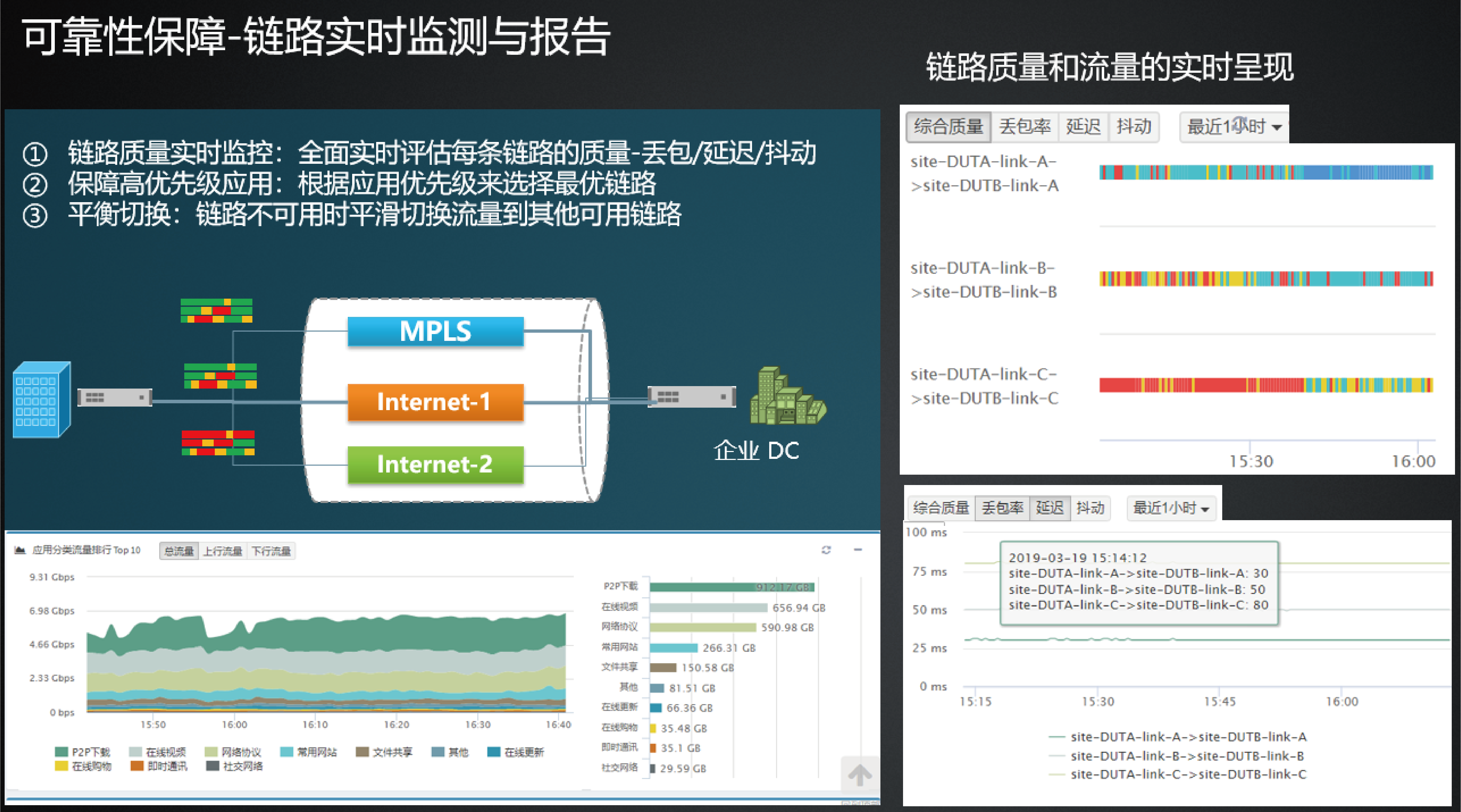Click the 35.48 GB value for 在线购物
The image size is (1461, 812).
tap(684, 728)
